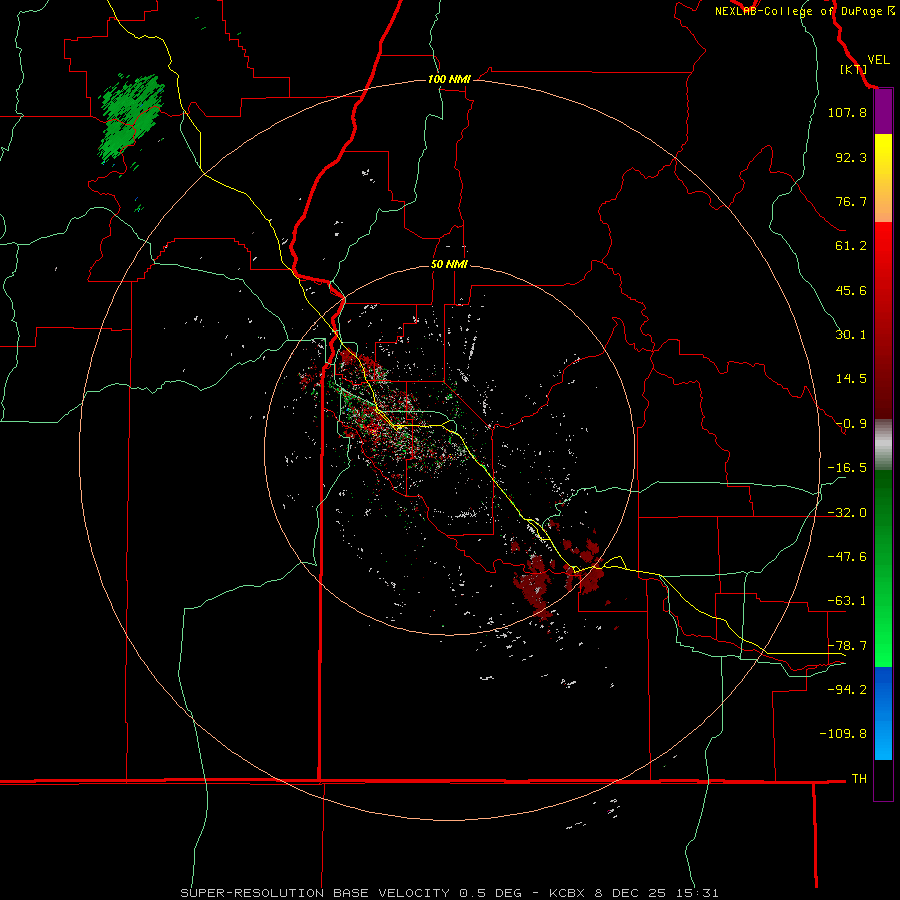Click the -94.2 velocity scale value
This screenshot has height=900, width=900.
(x=847, y=690)
